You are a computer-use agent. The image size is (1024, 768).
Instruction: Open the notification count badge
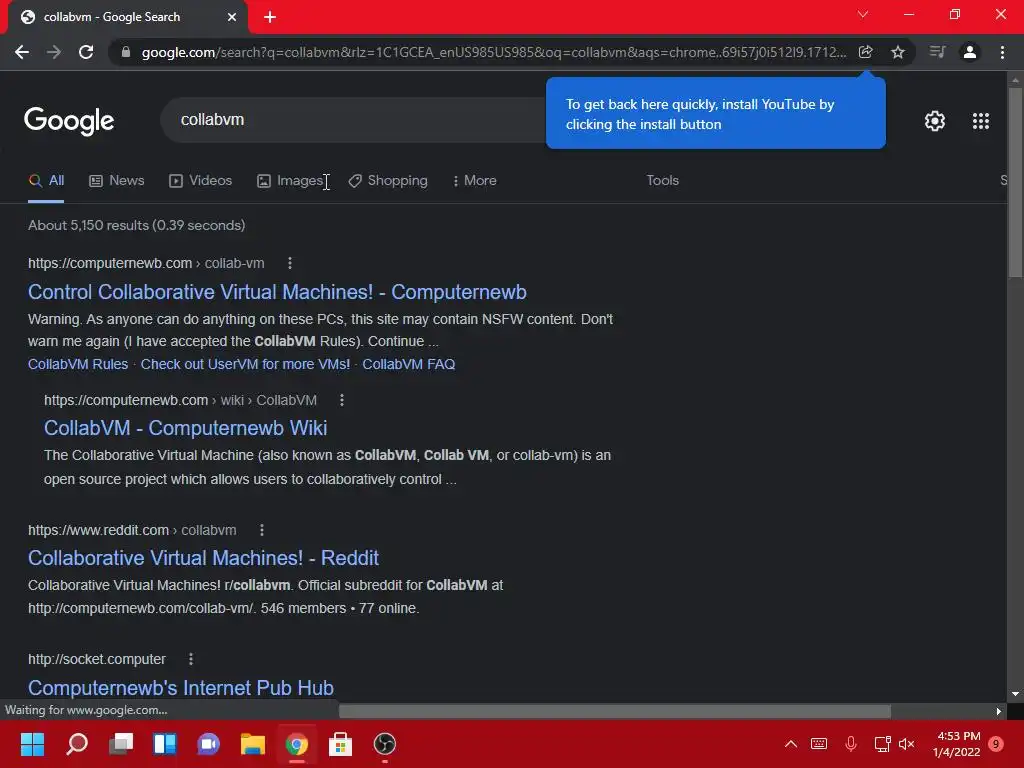(x=996, y=744)
